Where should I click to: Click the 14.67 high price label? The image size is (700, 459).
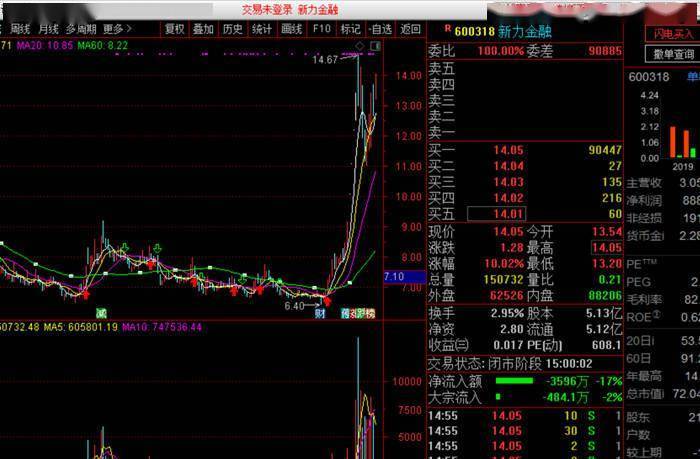point(325,60)
